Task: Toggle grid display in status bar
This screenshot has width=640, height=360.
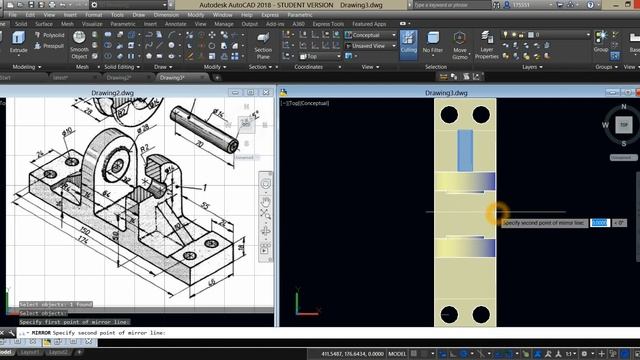Action: (x=414, y=354)
